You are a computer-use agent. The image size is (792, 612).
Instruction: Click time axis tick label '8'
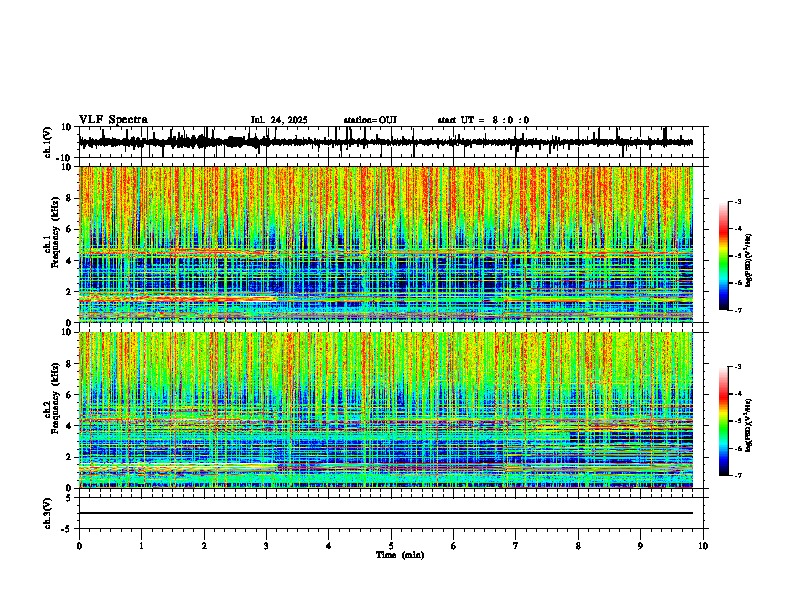click(x=578, y=546)
